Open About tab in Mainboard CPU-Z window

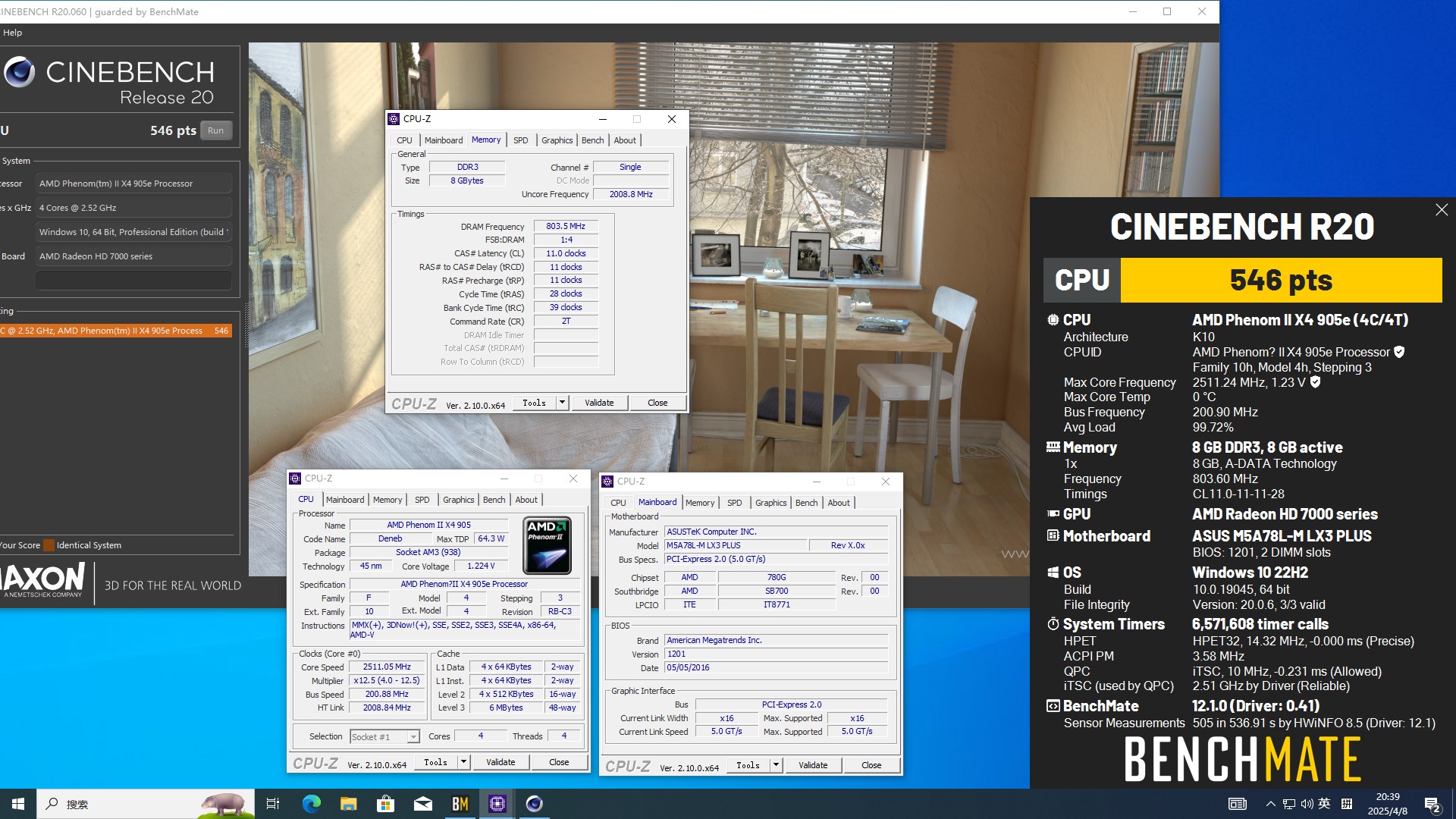[x=838, y=503]
